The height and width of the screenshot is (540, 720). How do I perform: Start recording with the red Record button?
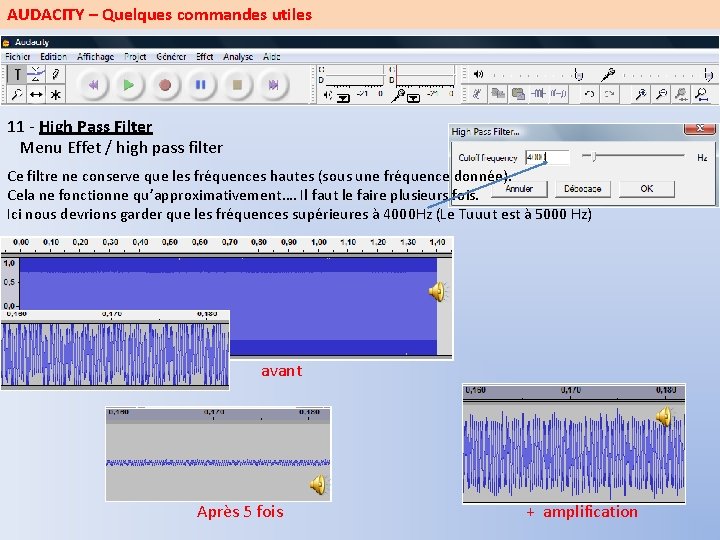(165, 85)
